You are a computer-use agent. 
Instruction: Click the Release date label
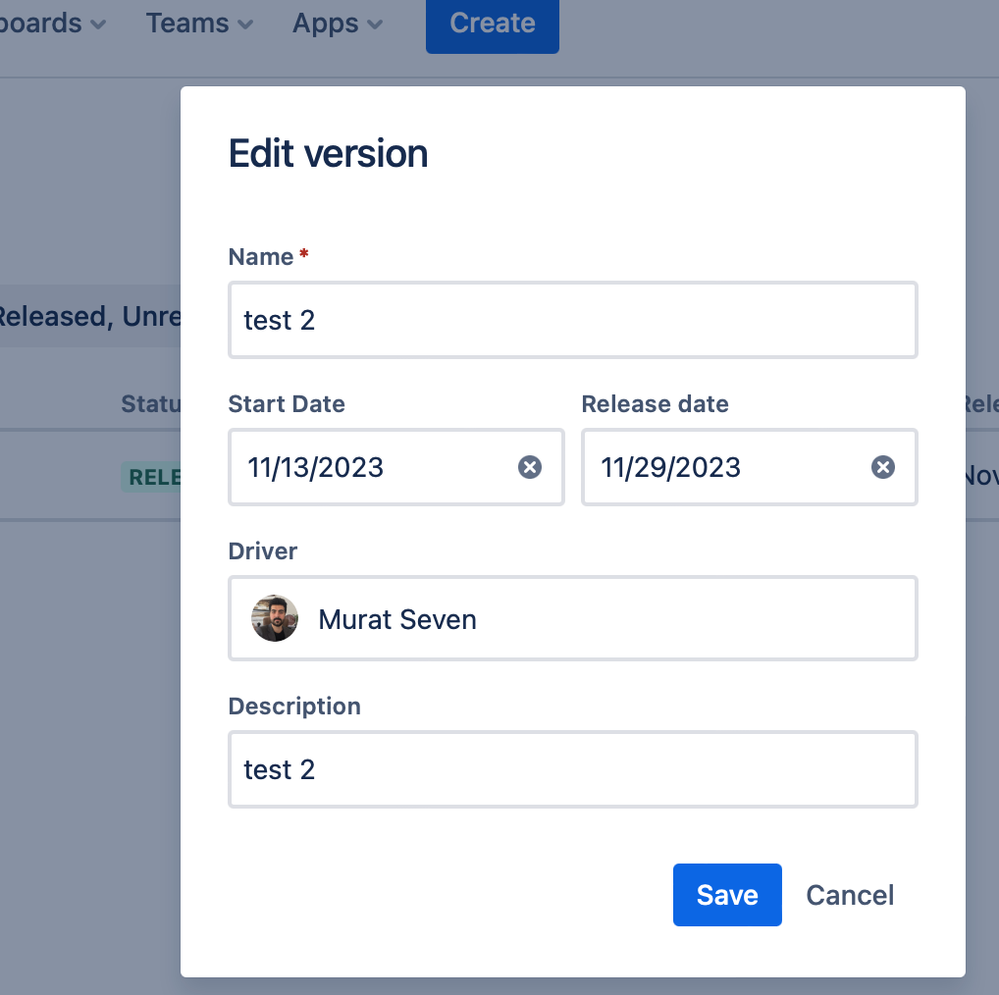[655, 404]
